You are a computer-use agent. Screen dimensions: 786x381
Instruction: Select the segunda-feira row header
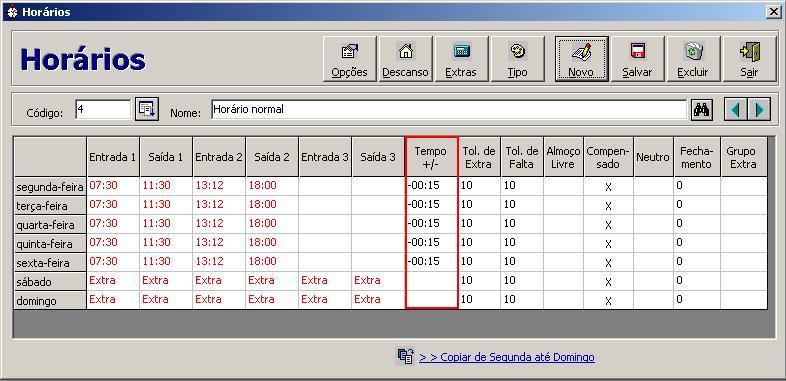(x=50, y=186)
